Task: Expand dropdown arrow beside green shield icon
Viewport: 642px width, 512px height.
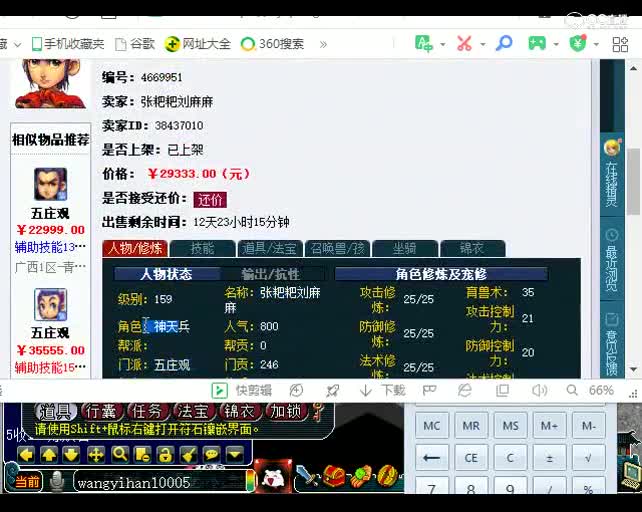Action: pos(596,44)
